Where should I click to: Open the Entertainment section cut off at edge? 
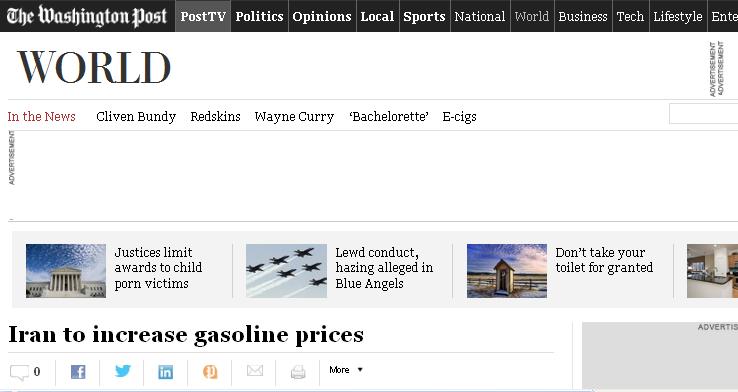tap(724, 16)
